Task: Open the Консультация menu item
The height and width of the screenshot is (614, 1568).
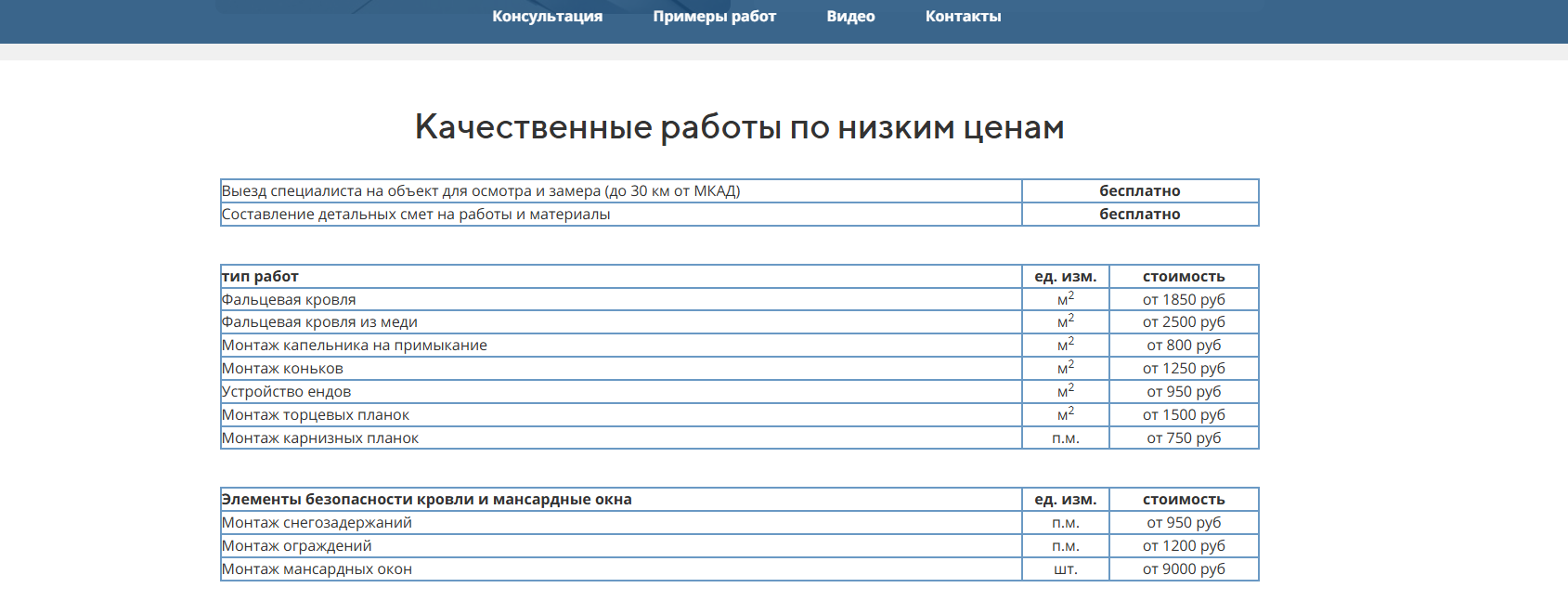Action: pos(547,16)
